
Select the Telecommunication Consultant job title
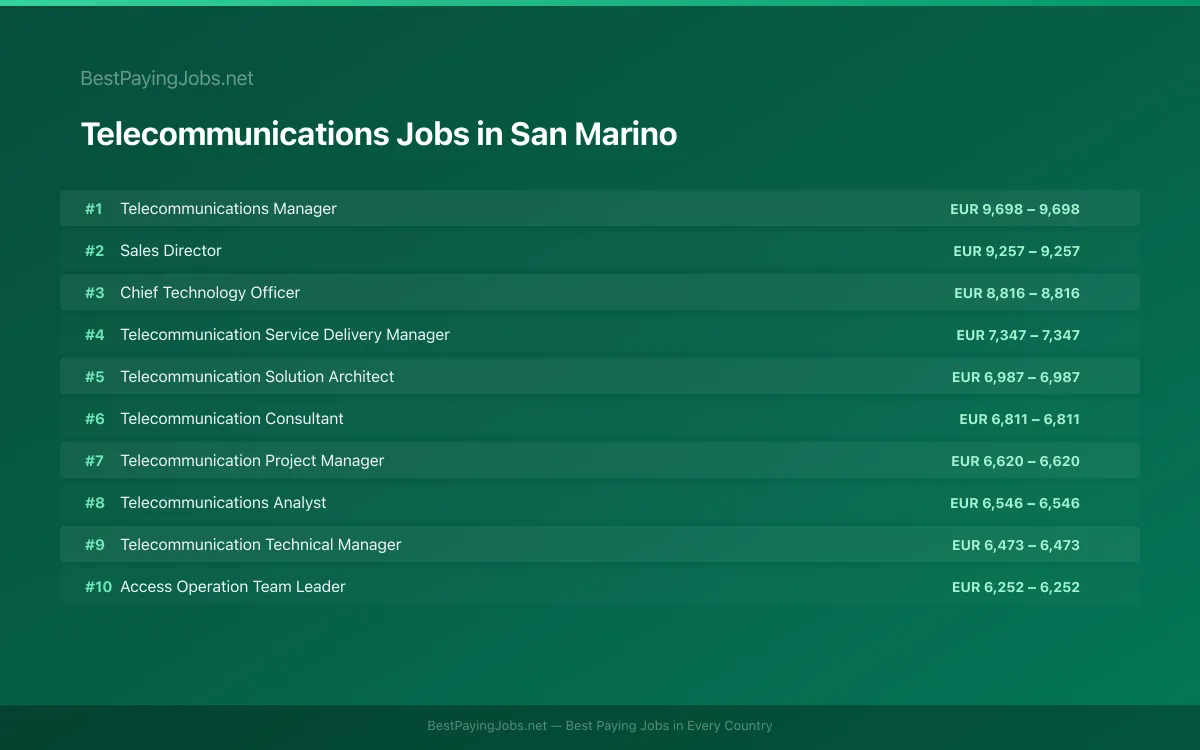(232, 418)
